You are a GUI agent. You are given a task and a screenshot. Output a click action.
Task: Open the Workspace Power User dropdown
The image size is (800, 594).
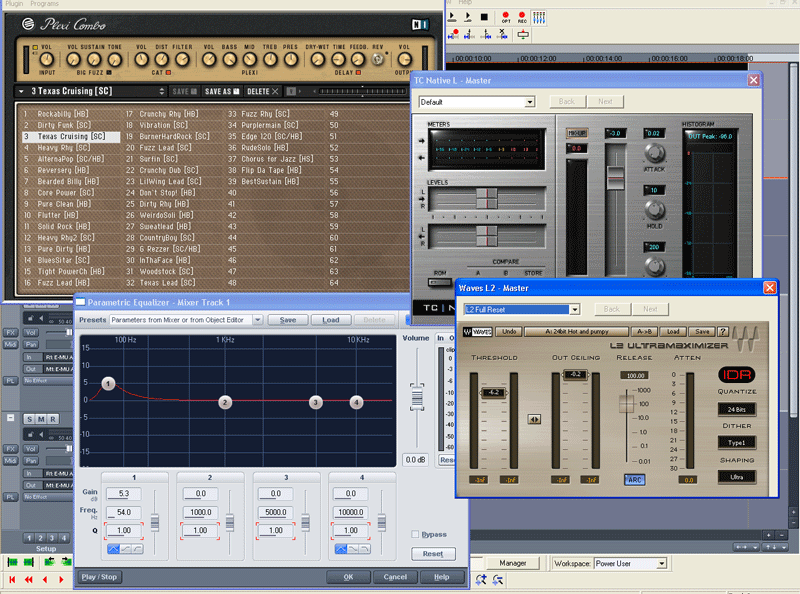(661, 564)
